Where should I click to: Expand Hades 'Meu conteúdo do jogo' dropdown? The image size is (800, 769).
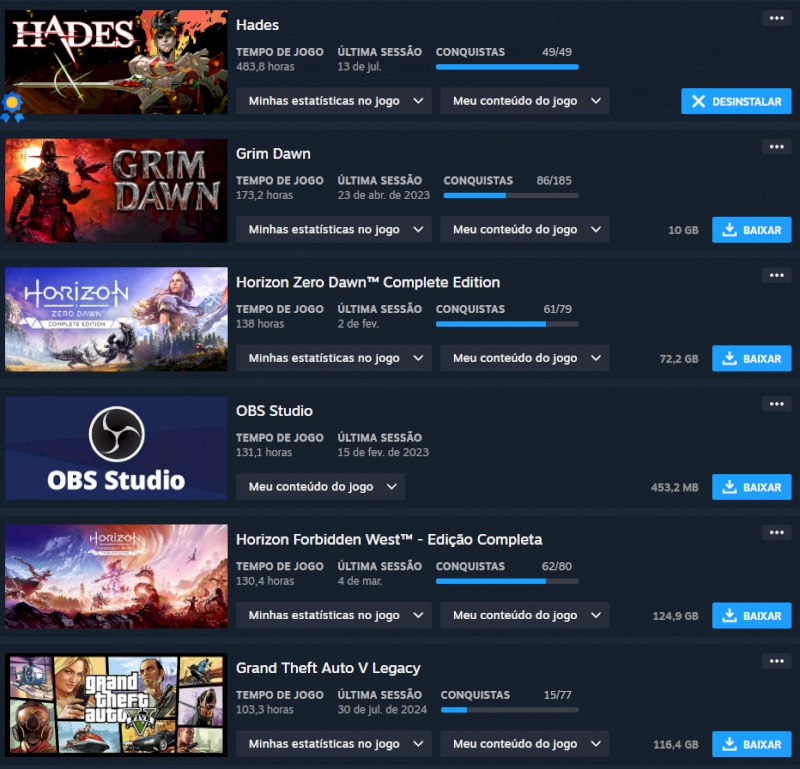[524, 101]
